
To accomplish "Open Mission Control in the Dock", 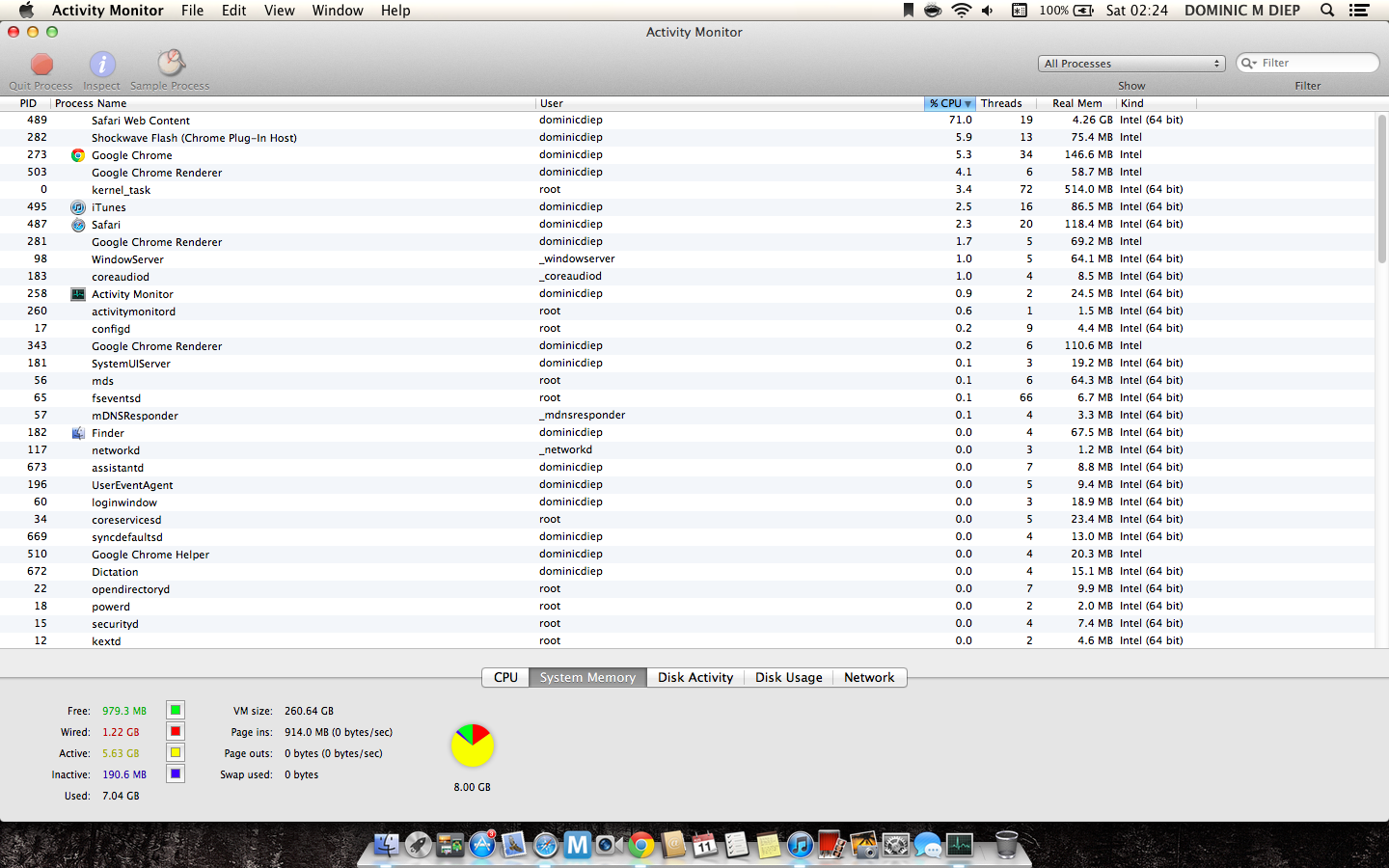I will [449, 845].
